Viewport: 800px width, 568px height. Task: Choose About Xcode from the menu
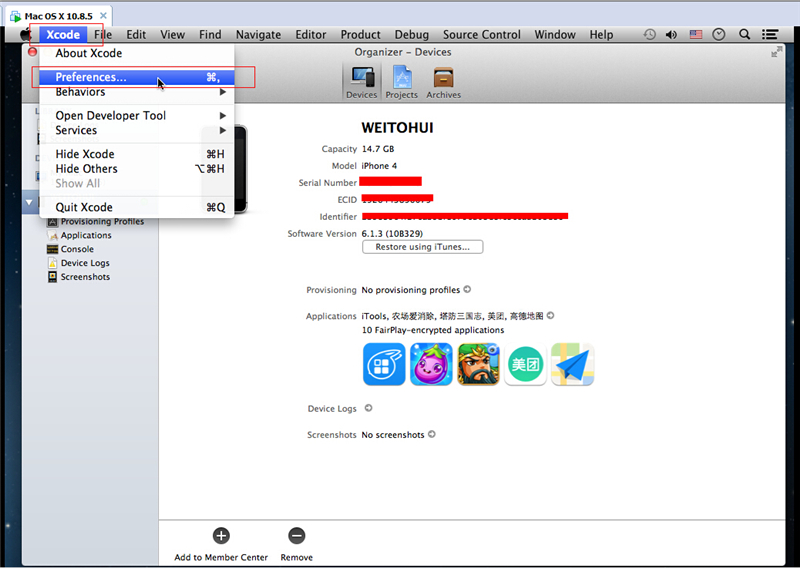(137, 53)
